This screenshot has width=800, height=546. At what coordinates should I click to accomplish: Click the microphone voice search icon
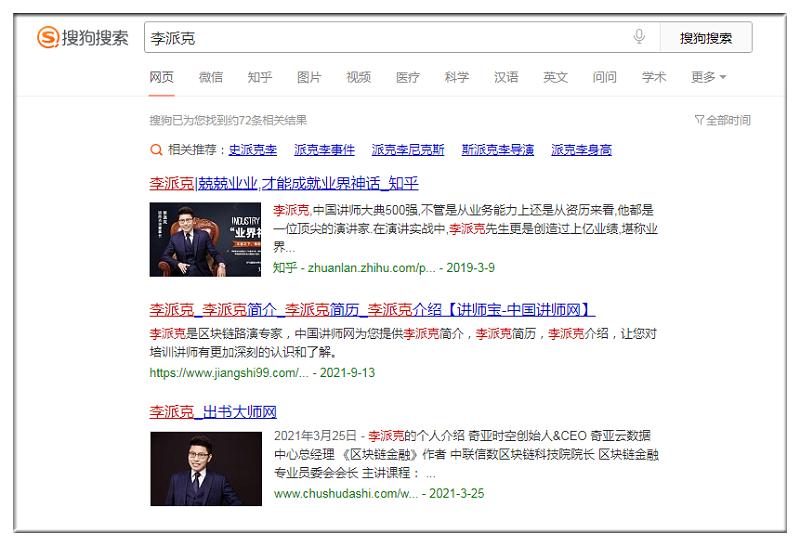click(x=639, y=37)
